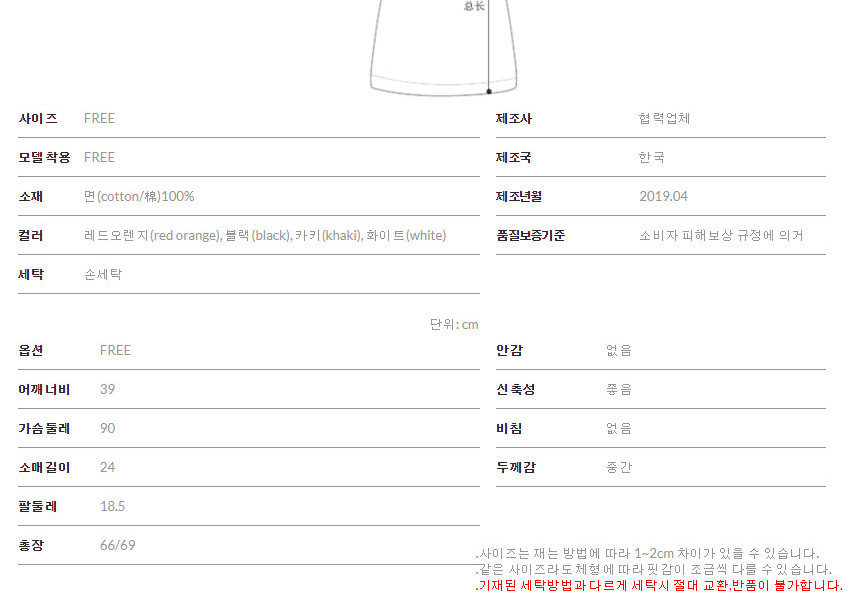Select the 손세탁 washing value
Image resolution: width=860 pixels, height=599 pixels.
click(x=103, y=274)
